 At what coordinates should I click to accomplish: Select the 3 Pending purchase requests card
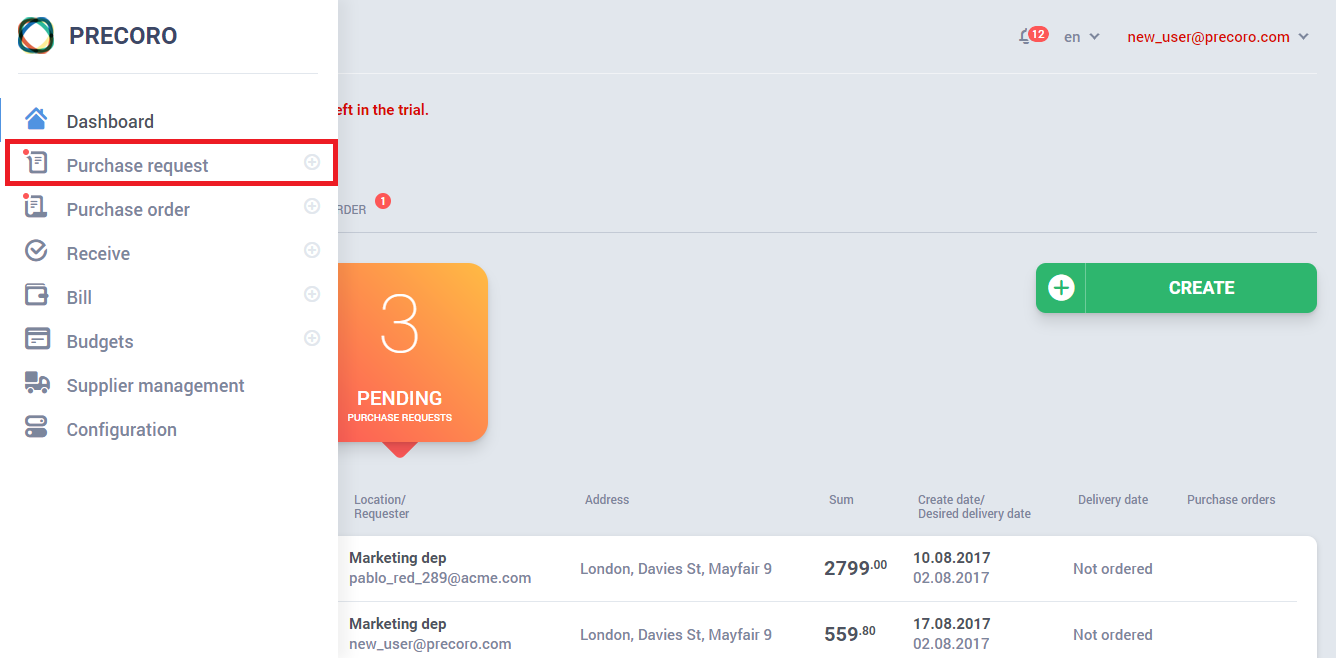412,352
